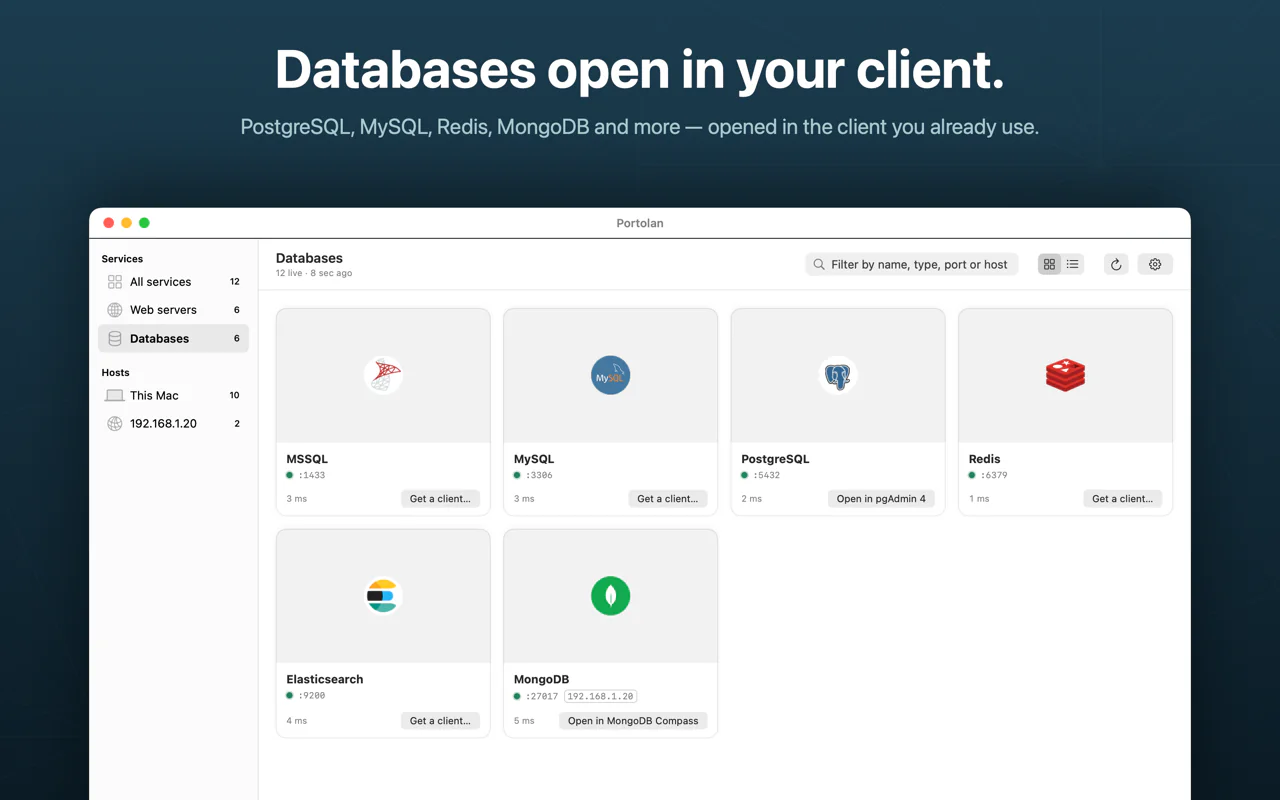Viewport: 1280px width, 800px height.
Task: Click the PostgreSQL port :5432 text
Action: pyautogui.click(x=767, y=476)
